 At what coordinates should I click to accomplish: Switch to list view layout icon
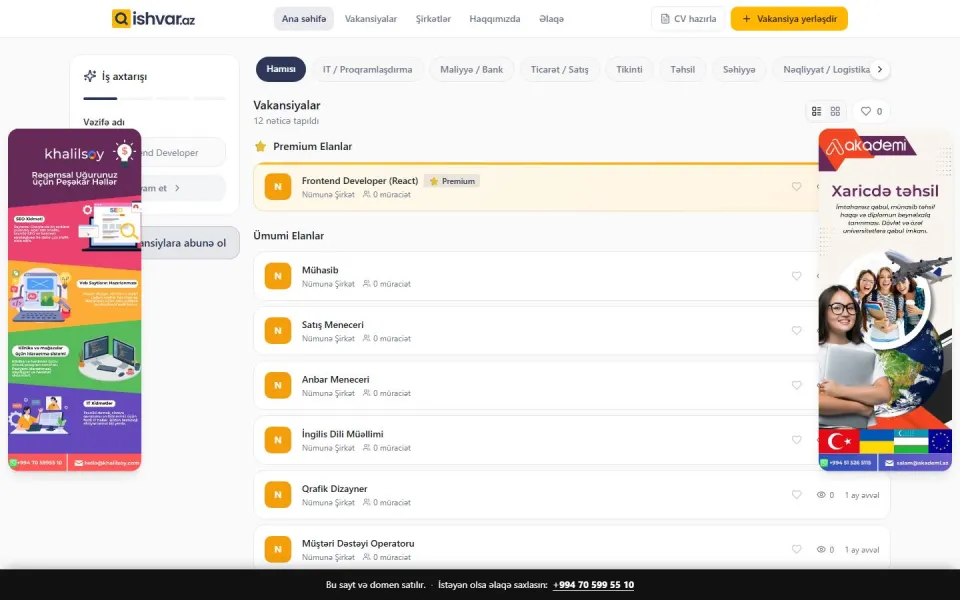click(x=816, y=111)
